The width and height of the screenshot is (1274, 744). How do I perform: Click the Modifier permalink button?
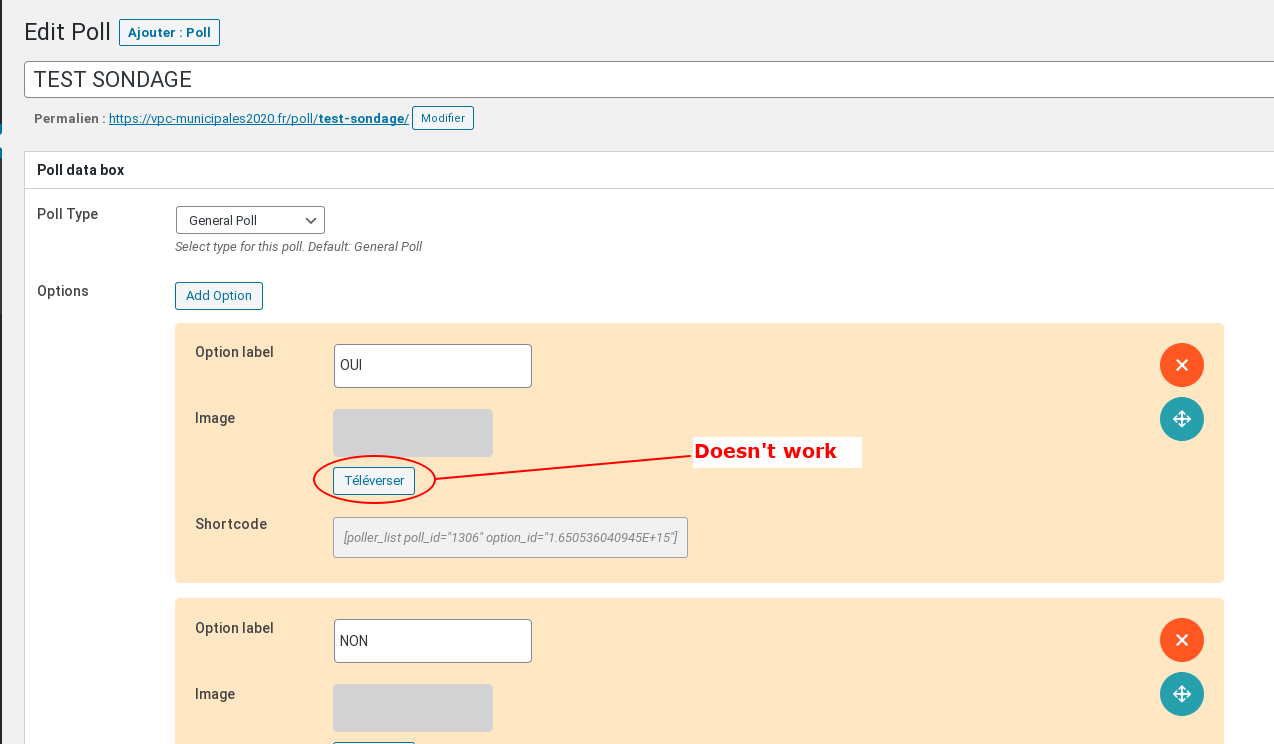click(443, 118)
